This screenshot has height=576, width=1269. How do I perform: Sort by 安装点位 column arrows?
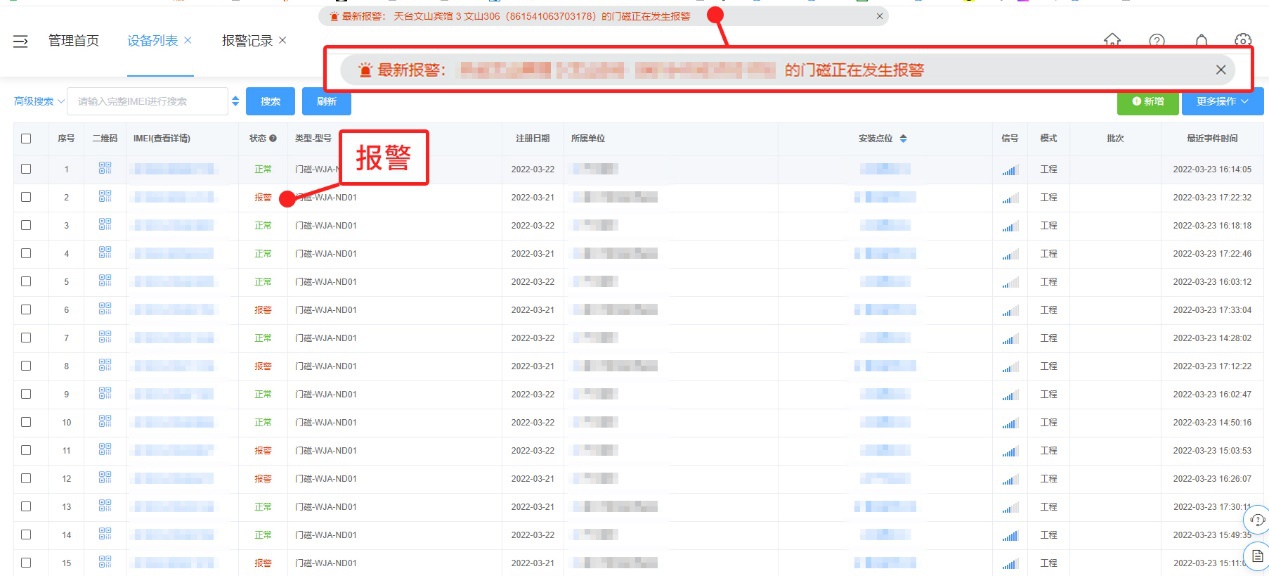903,139
